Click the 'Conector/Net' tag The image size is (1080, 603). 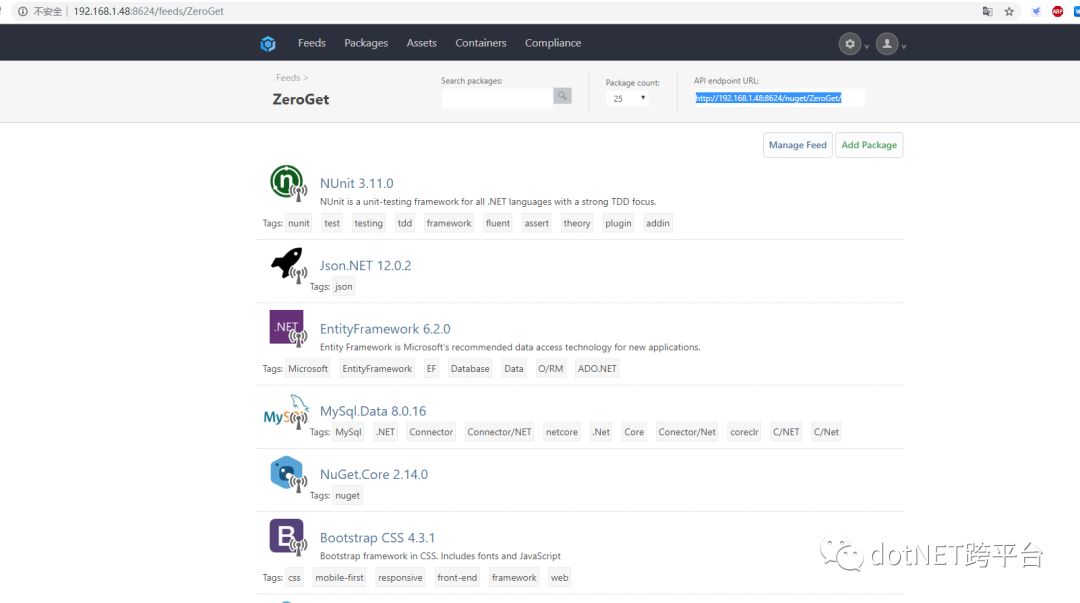[x=687, y=432]
